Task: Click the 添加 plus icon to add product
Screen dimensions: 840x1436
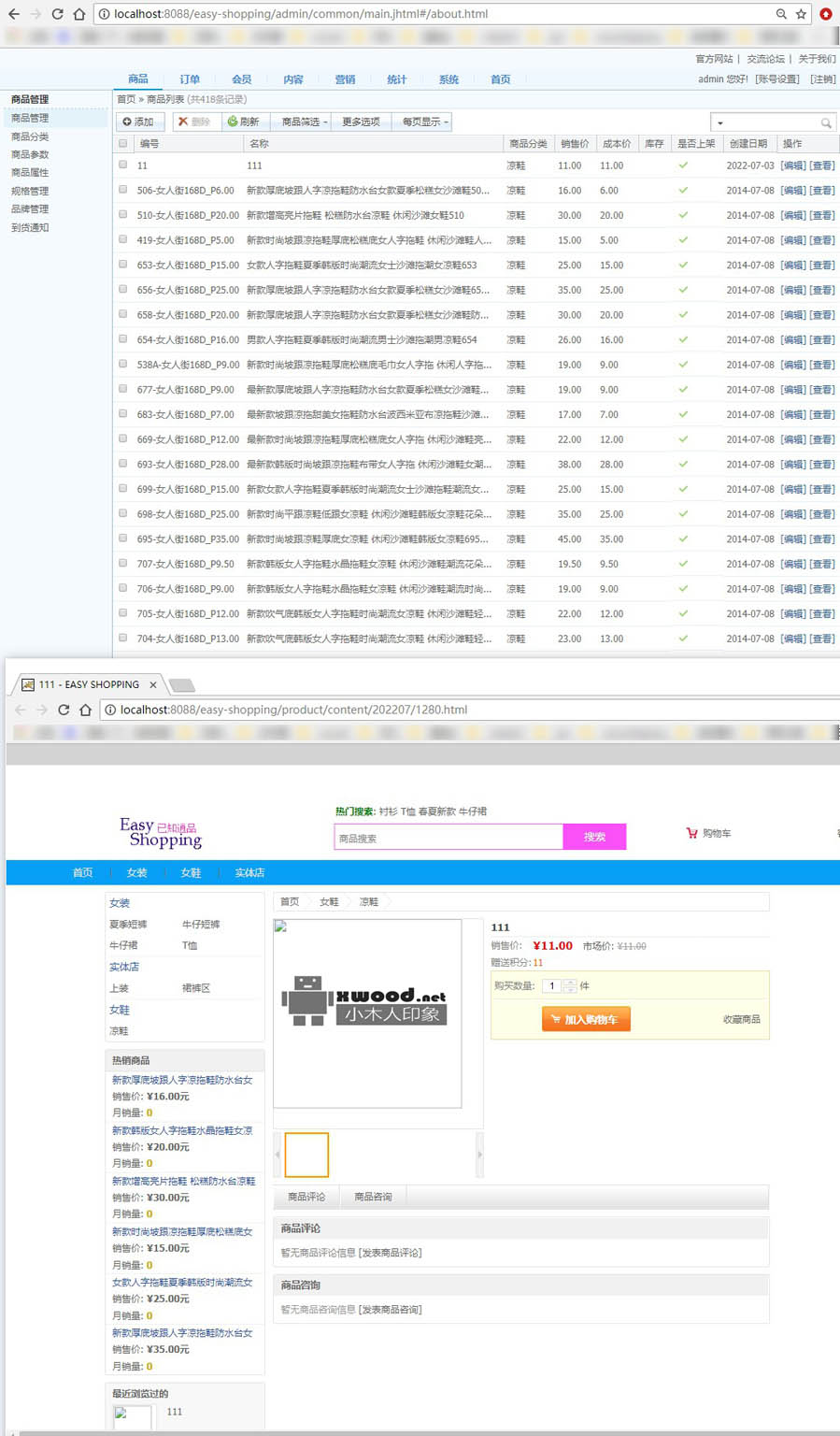Action: [126, 122]
